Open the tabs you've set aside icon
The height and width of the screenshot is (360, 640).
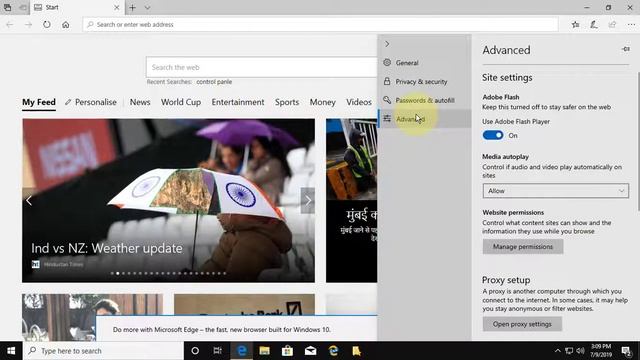[7, 7]
